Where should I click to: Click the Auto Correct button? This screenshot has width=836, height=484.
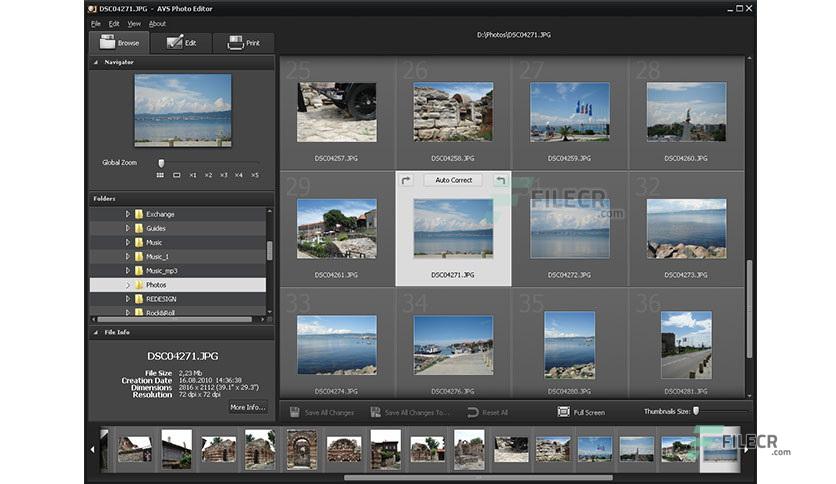[453, 180]
